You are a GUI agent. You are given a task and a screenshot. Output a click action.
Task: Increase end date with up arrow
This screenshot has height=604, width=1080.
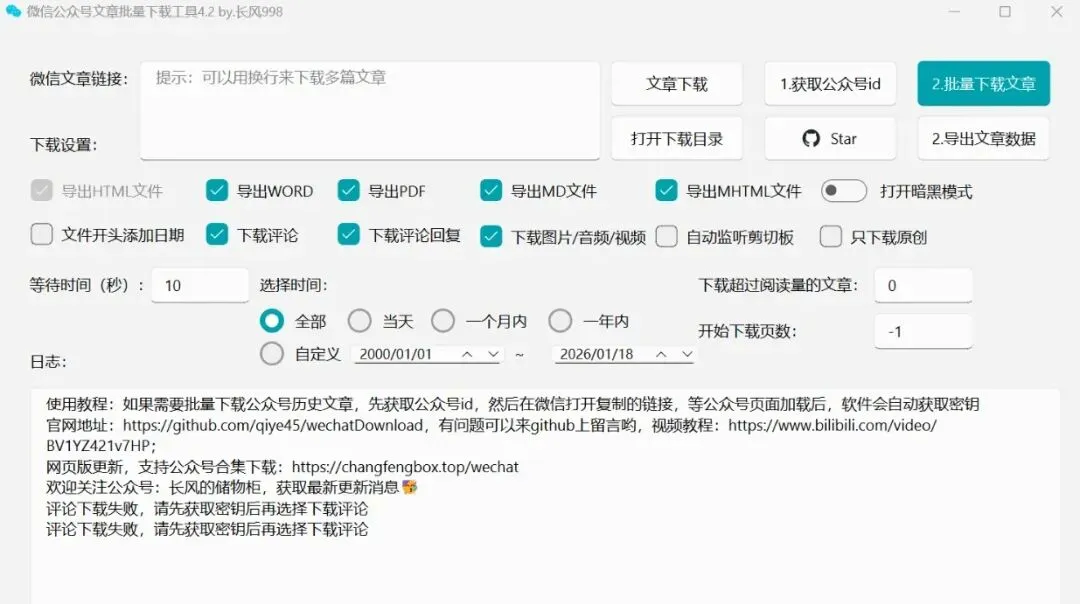[661, 354]
